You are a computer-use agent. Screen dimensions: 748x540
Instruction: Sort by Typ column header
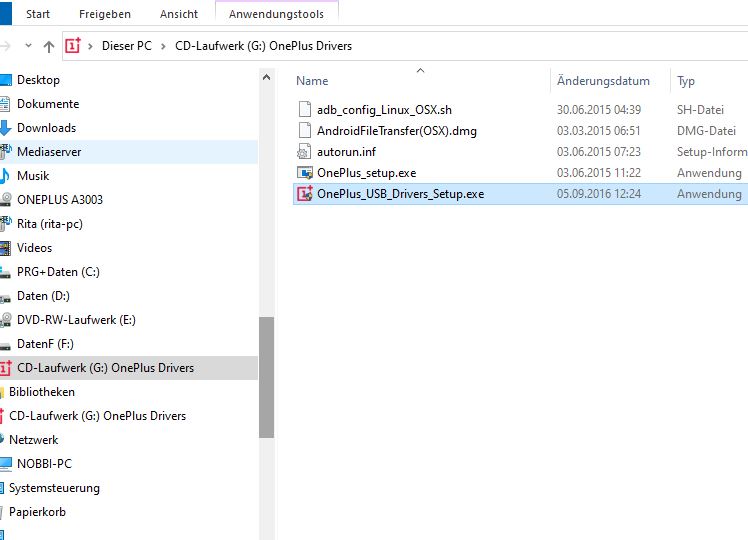click(686, 81)
